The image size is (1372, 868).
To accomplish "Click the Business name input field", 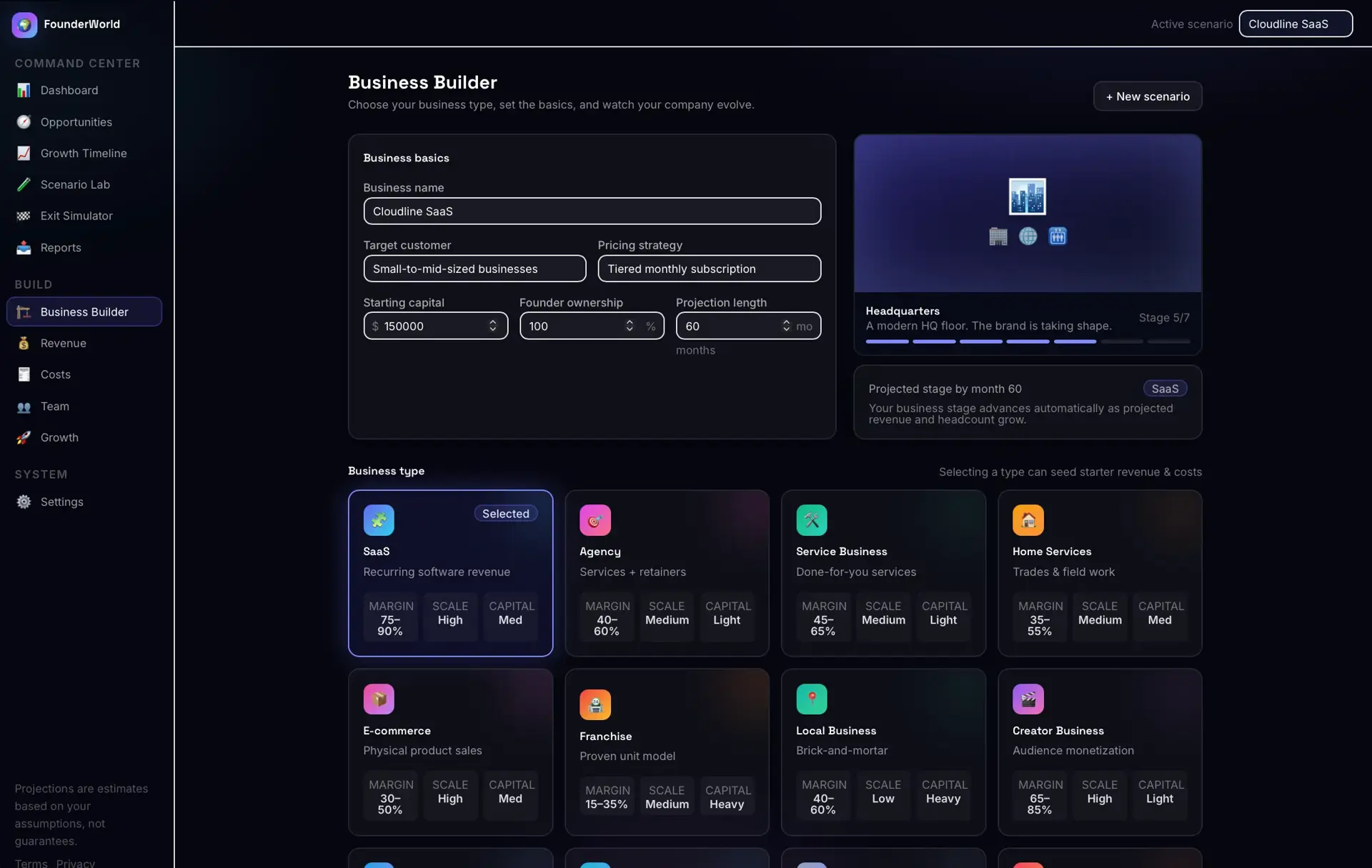I will click(592, 211).
